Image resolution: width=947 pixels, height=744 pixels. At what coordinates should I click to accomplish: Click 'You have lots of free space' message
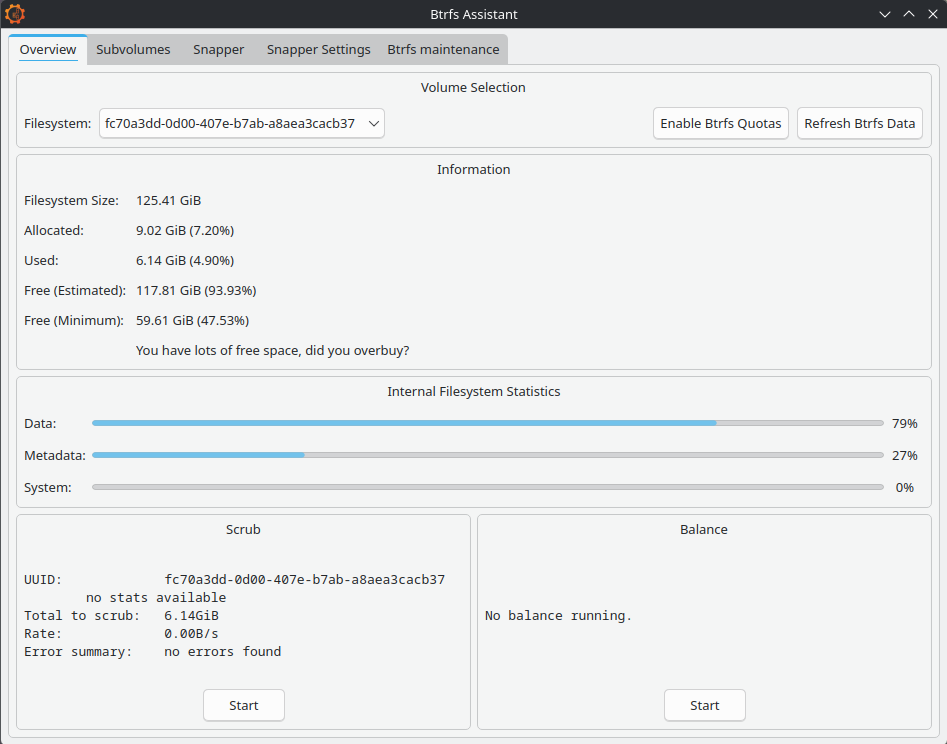point(272,350)
